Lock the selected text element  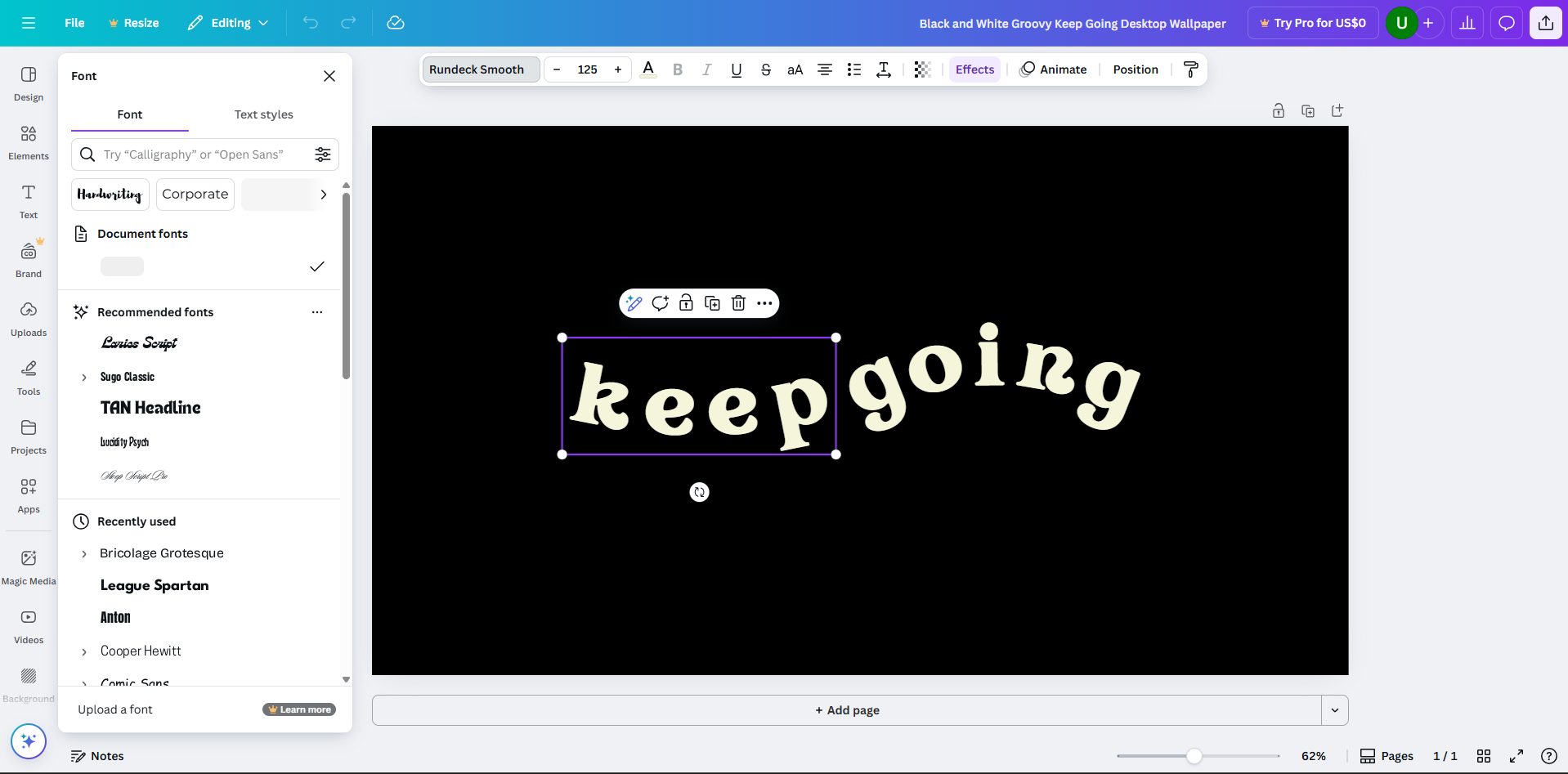(x=686, y=303)
